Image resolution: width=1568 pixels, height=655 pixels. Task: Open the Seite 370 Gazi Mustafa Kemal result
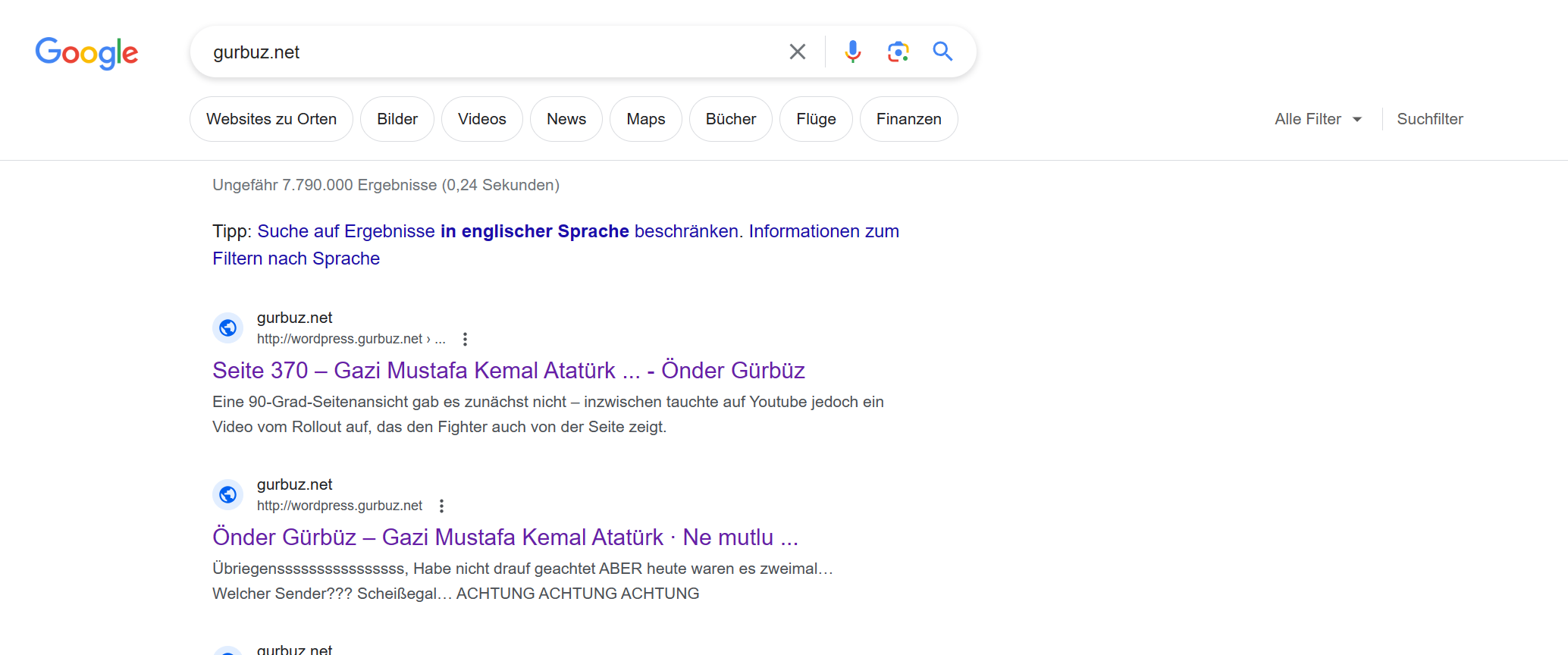(509, 370)
